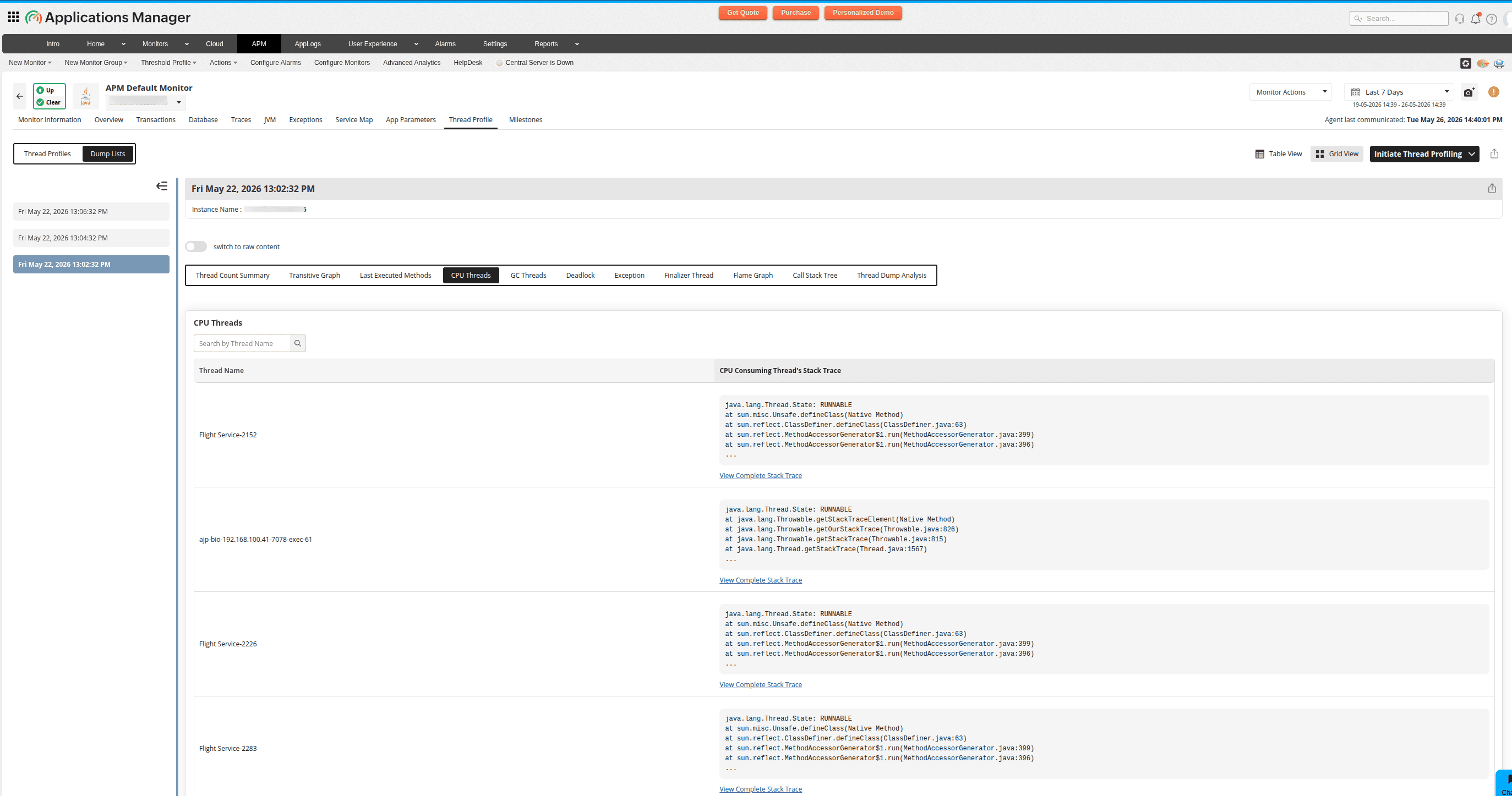
Task: Expand the Actions menu
Action: [x=223, y=63]
